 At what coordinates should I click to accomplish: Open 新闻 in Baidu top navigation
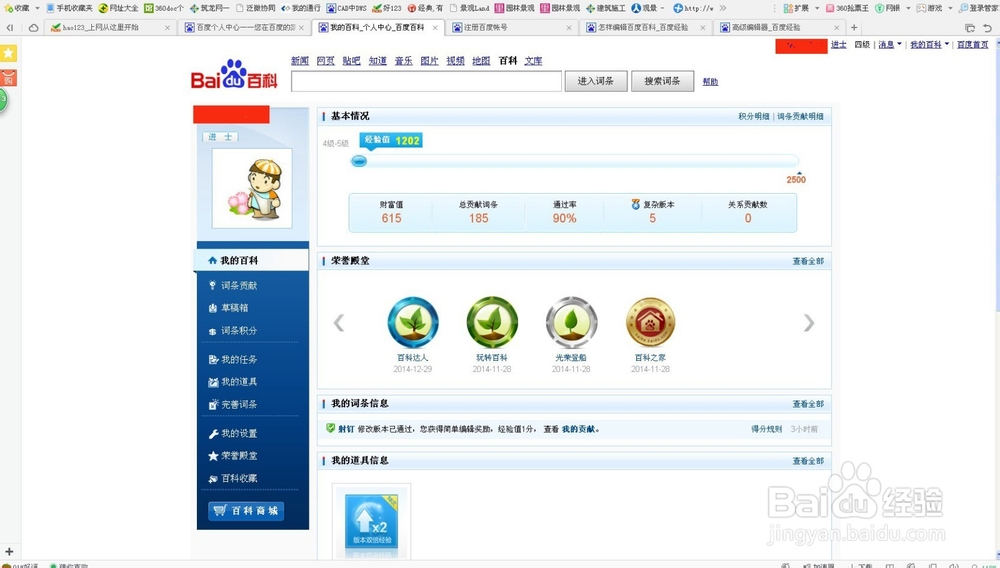[300, 61]
